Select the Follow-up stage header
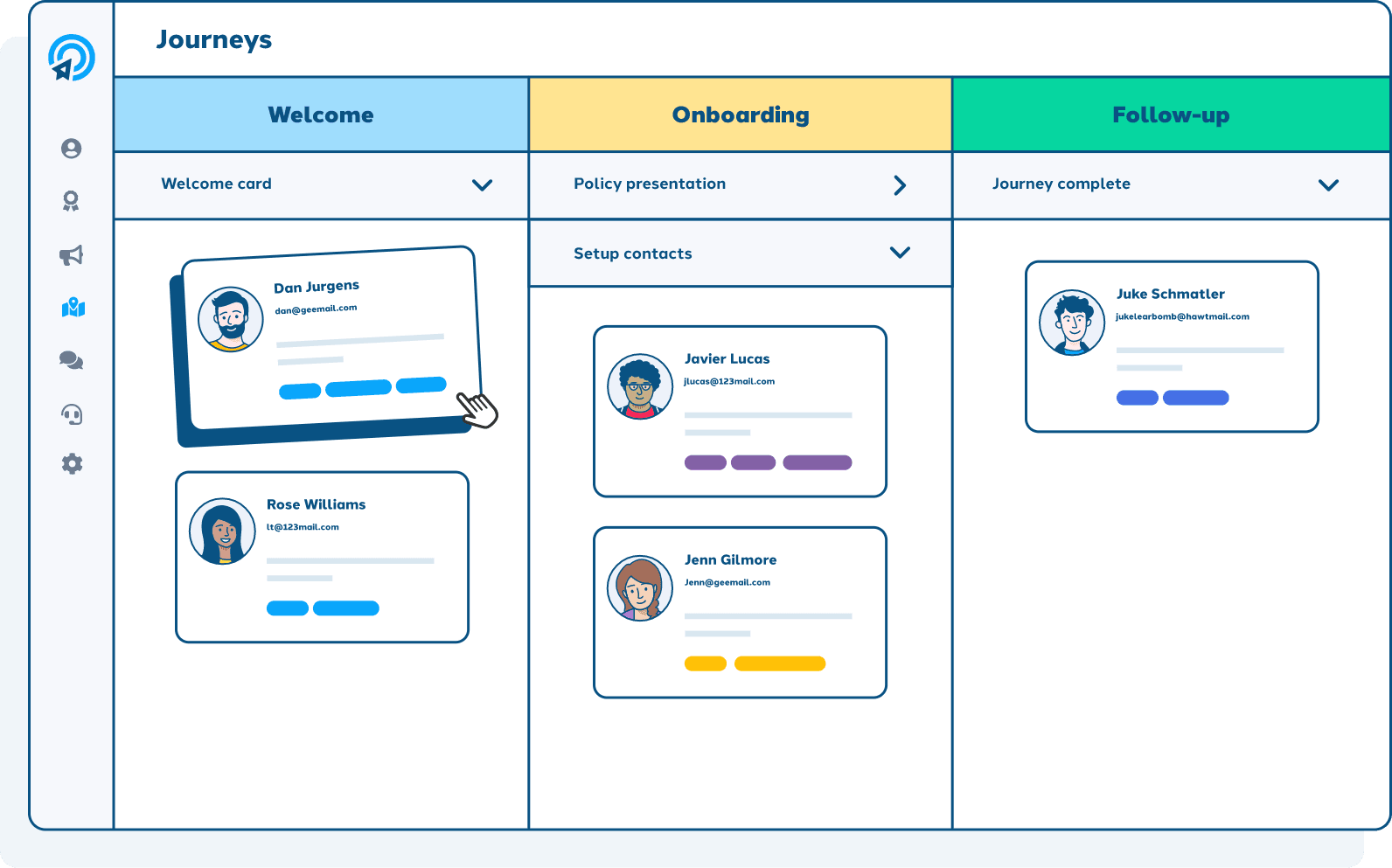Image resolution: width=1392 pixels, height=868 pixels. click(1171, 115)
